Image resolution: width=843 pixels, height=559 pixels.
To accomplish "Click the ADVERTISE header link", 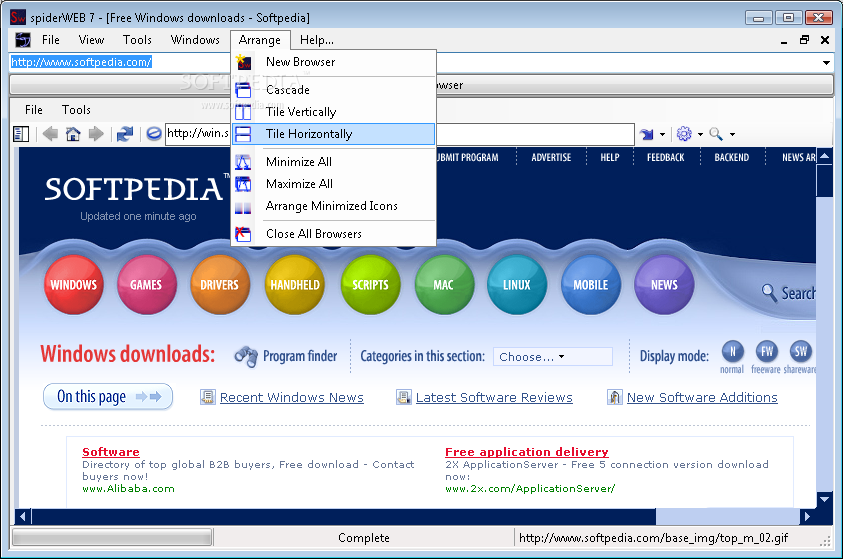I will (551, 157).
